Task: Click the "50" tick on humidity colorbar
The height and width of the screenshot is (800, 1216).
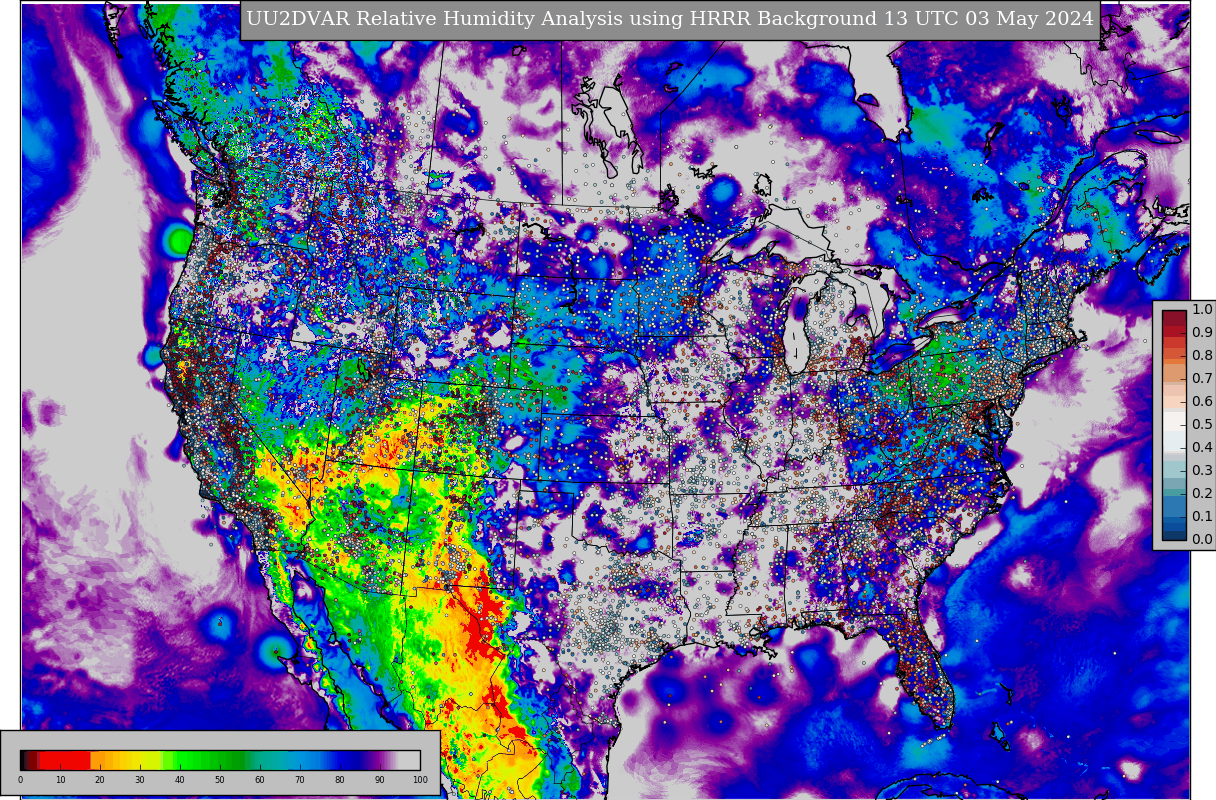Action: (x=220, y=780)
